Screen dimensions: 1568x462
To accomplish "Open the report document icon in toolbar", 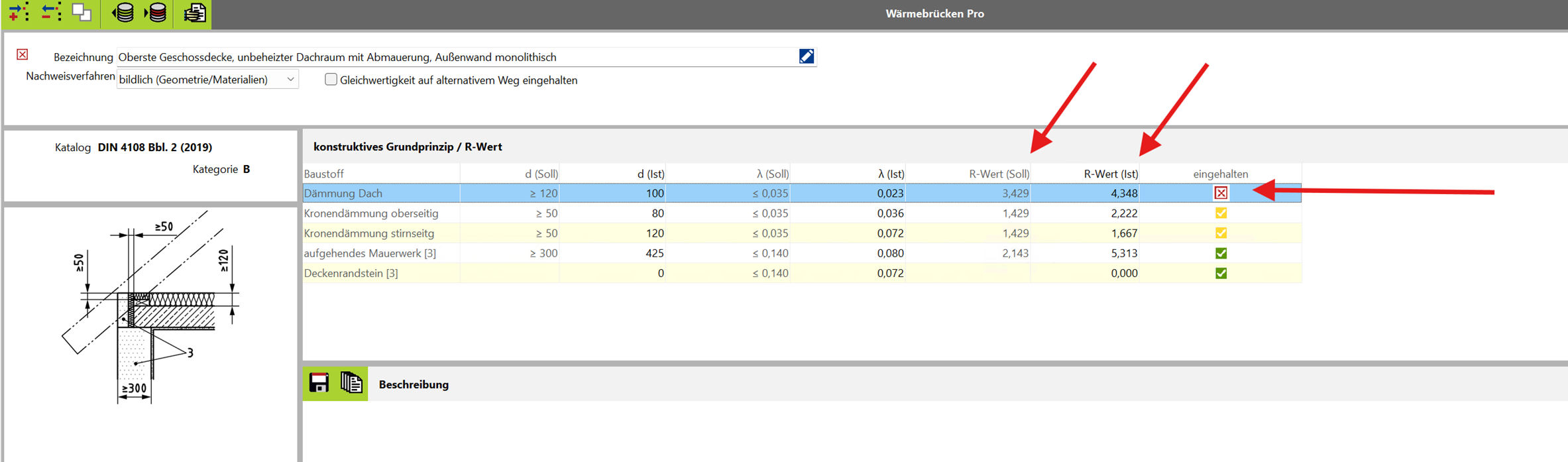I will pos(194,13).
